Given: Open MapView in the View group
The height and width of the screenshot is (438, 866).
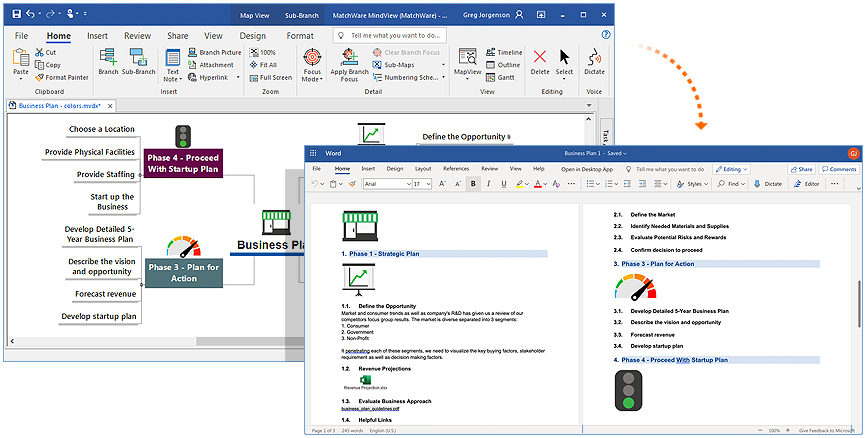Looking at the screenshot, I should (x=466, y=60).
